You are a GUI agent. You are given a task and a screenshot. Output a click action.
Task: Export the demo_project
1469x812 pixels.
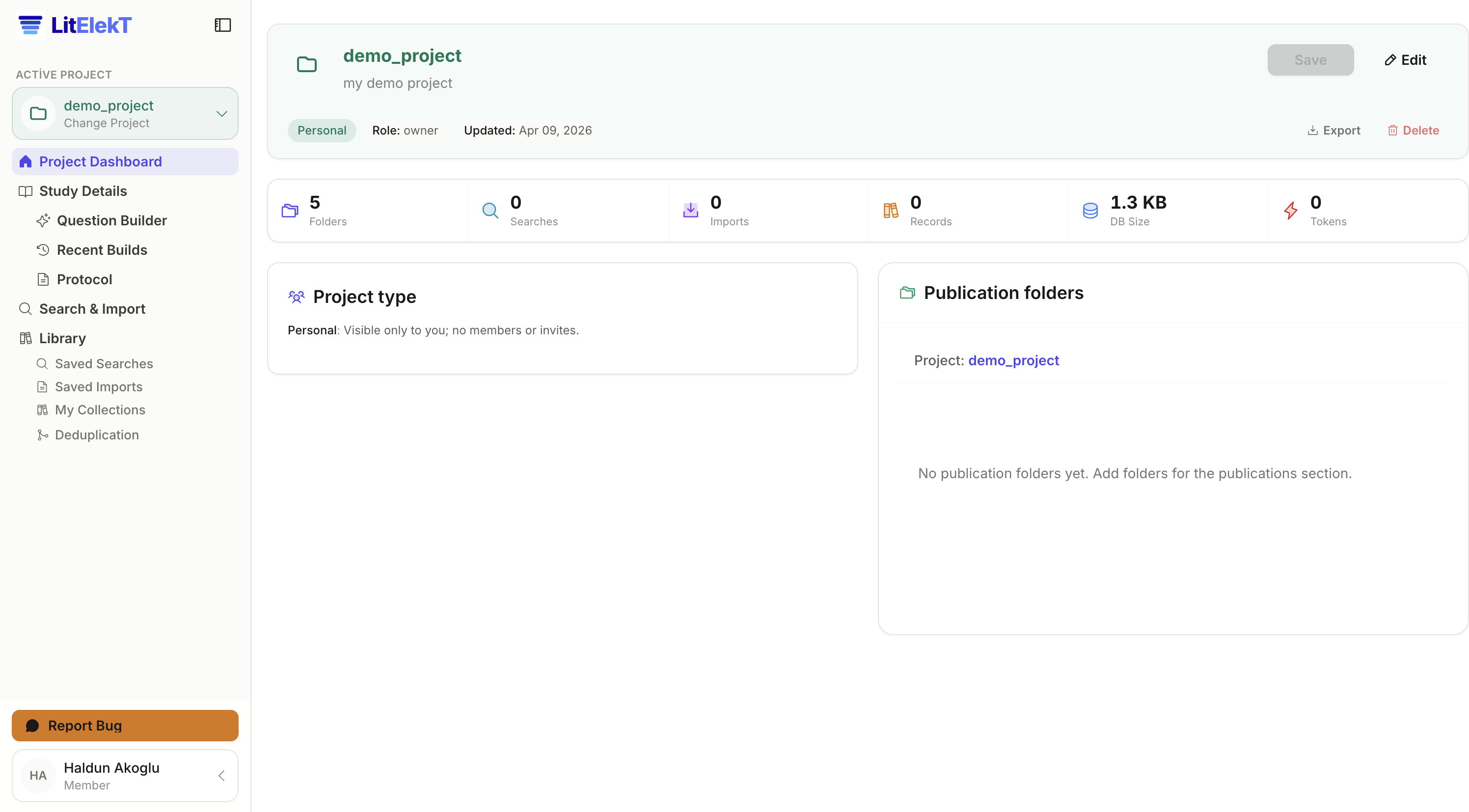coord(1333,130)
